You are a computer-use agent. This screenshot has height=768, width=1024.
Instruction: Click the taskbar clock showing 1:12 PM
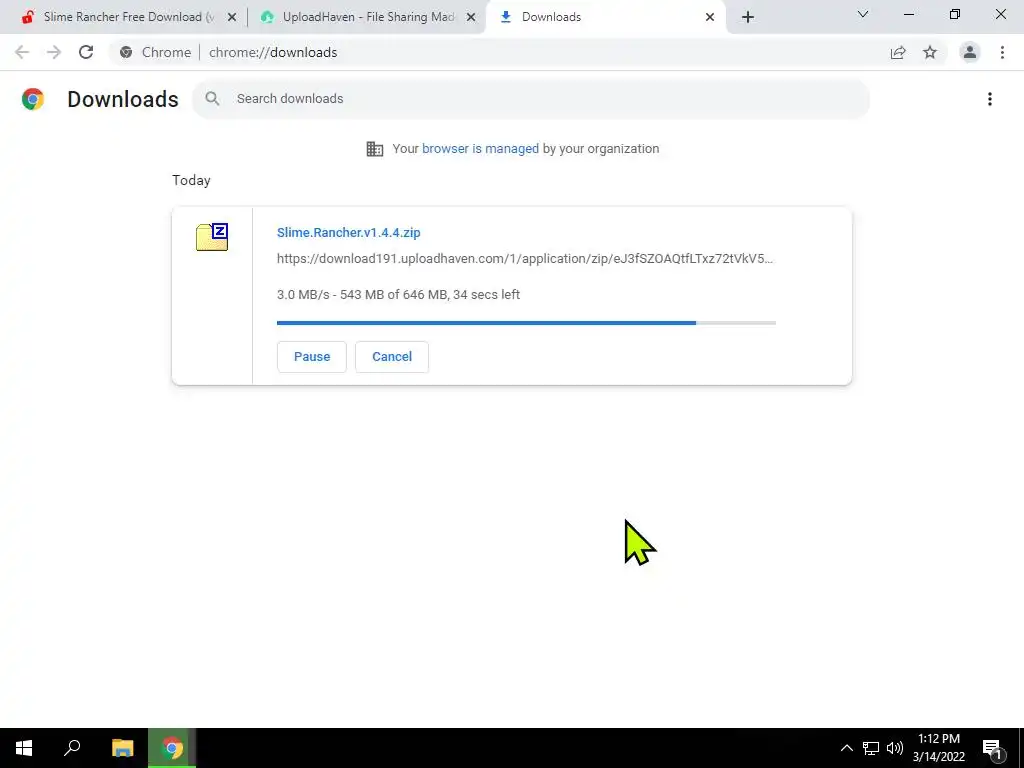(938, 748)
